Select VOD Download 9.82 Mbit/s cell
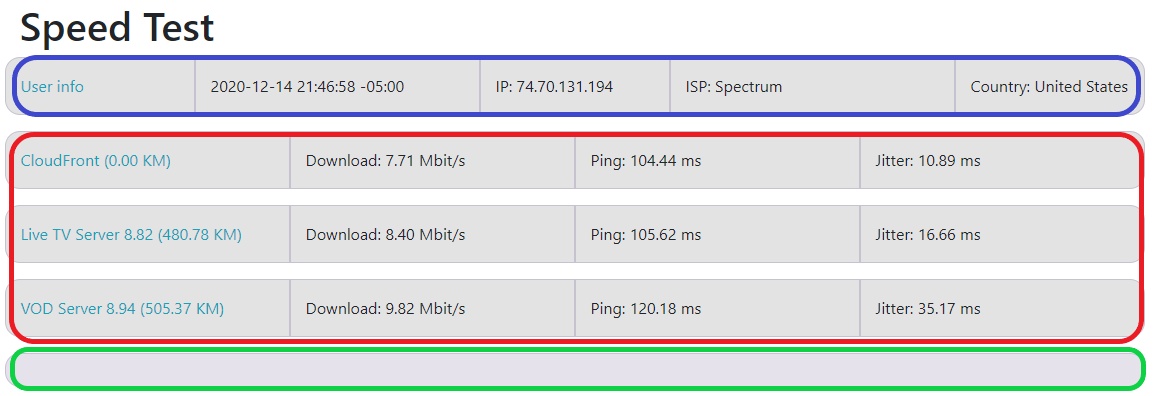 coord(432,309)
